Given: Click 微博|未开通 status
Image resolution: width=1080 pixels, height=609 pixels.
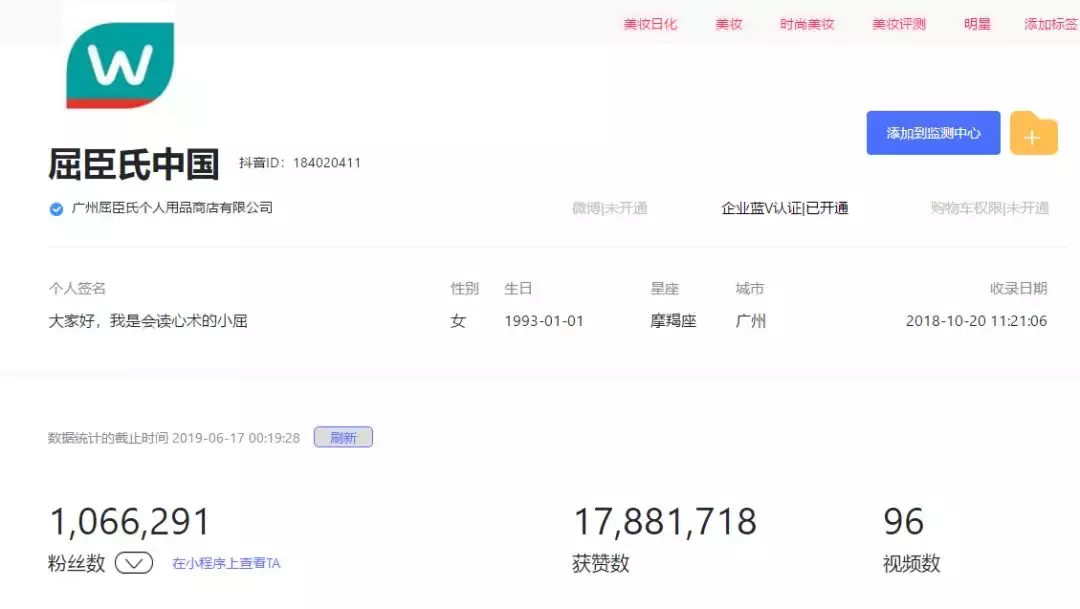Looking at the screenshot, I should coord(610,208).
